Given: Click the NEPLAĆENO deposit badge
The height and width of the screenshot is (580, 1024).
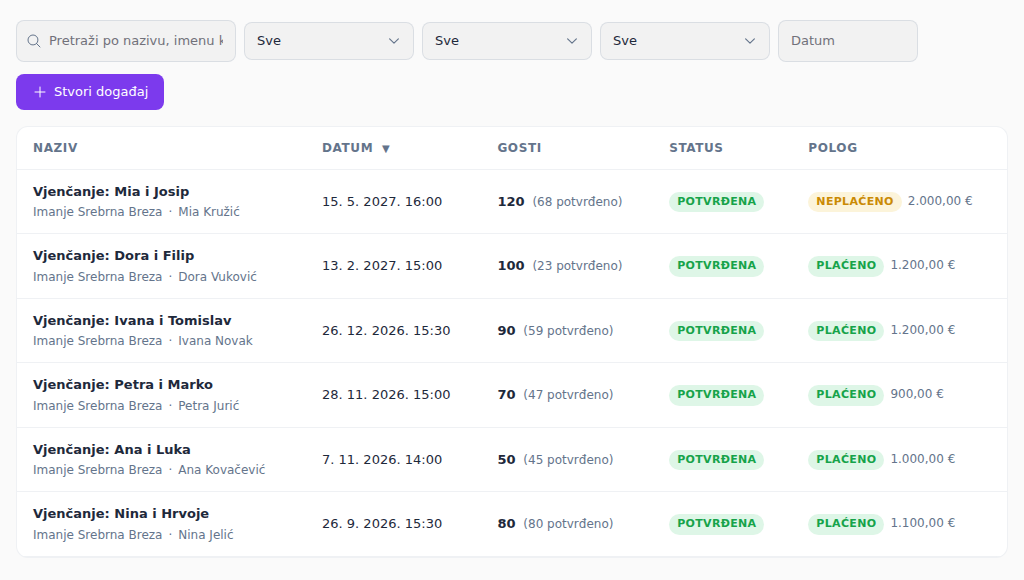Looking at the screenshot, I should point(855,201).
